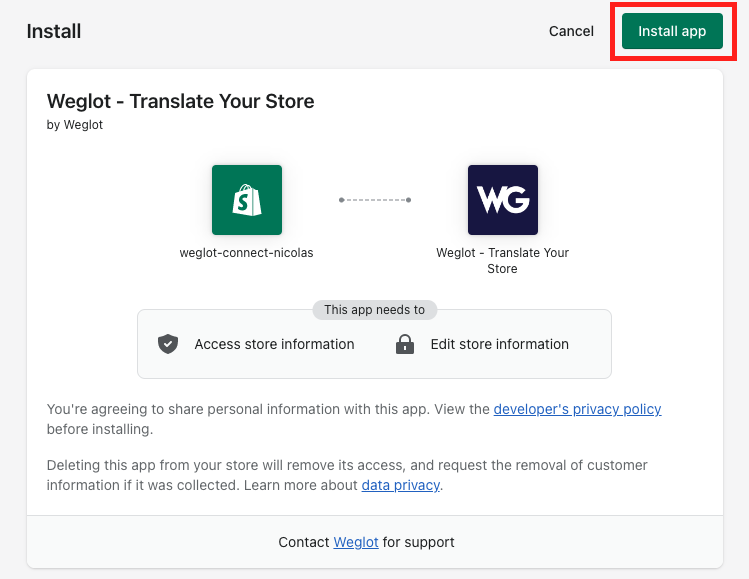
Task: Click the 'weglot-connect-nicolas' store name
Action: 246,253
